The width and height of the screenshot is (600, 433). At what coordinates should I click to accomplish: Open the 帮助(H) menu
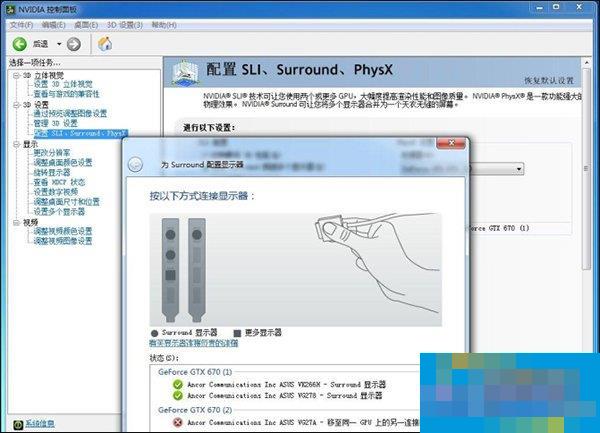pos(164,25)
